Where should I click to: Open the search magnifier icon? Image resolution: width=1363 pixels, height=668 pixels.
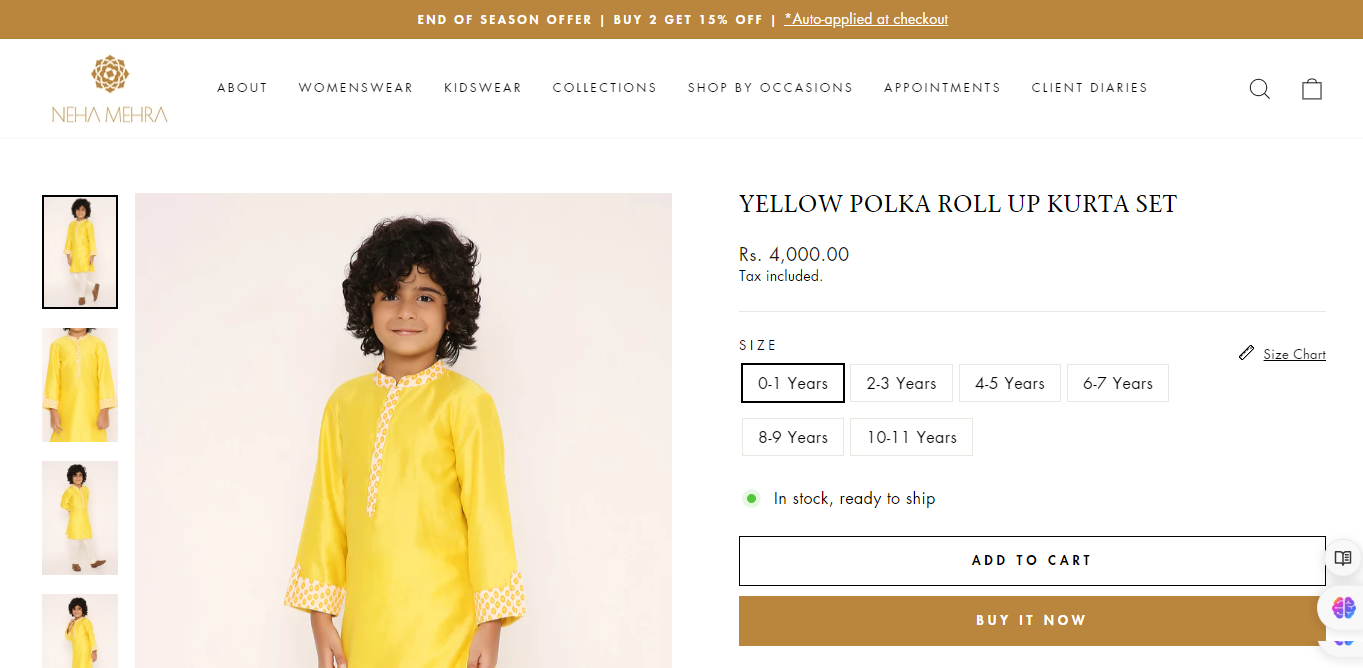(x=1260, y=89)
